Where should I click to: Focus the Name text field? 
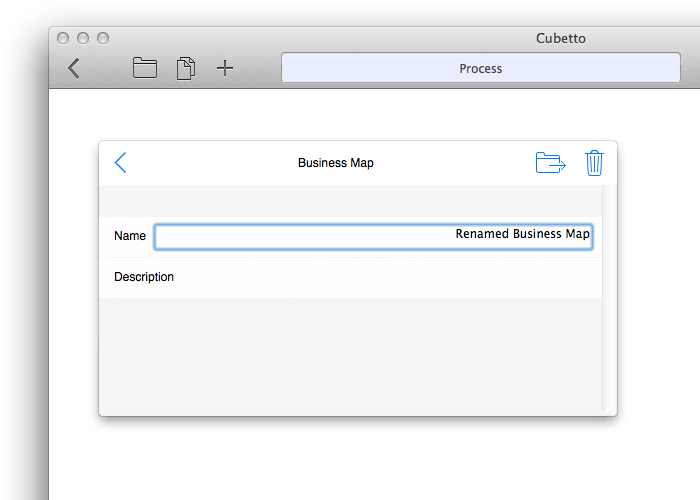373,237
